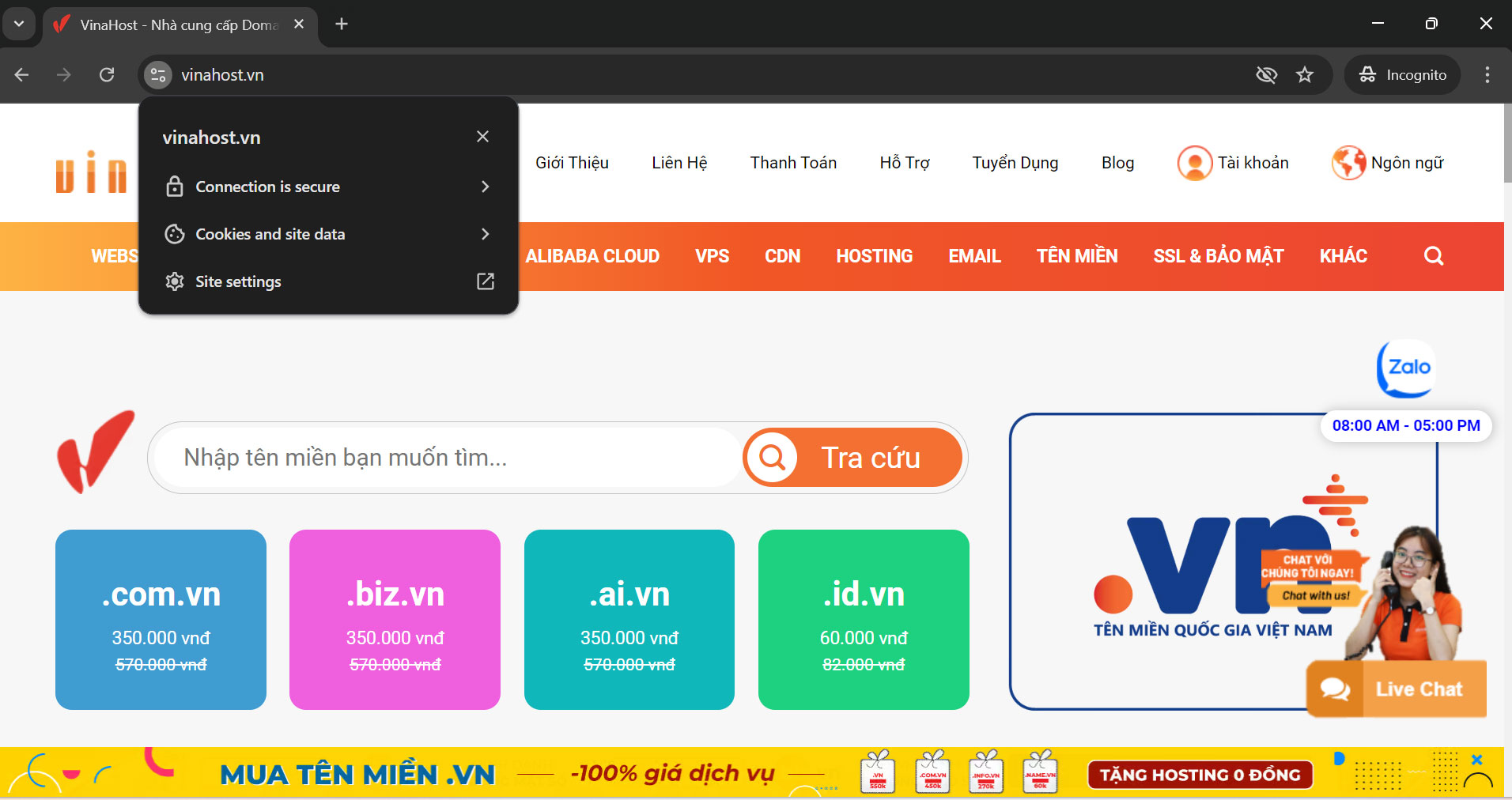Open the Chrome three-dot menu
1512x800 pixels.
coord(1487,75)
